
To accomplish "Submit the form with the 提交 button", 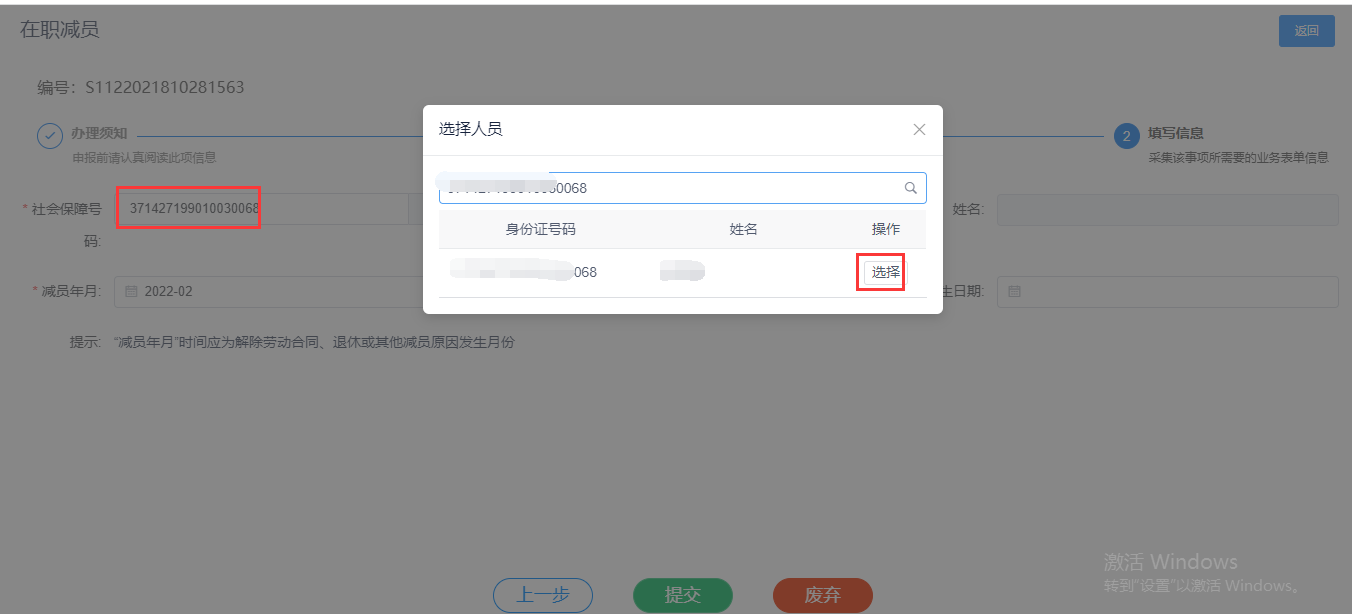I will [x=683, y=595].
